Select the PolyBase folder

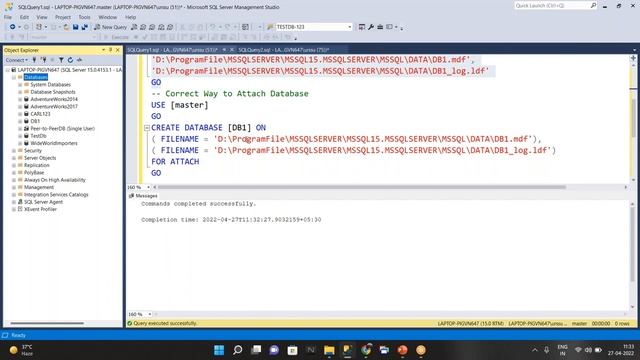34,173
